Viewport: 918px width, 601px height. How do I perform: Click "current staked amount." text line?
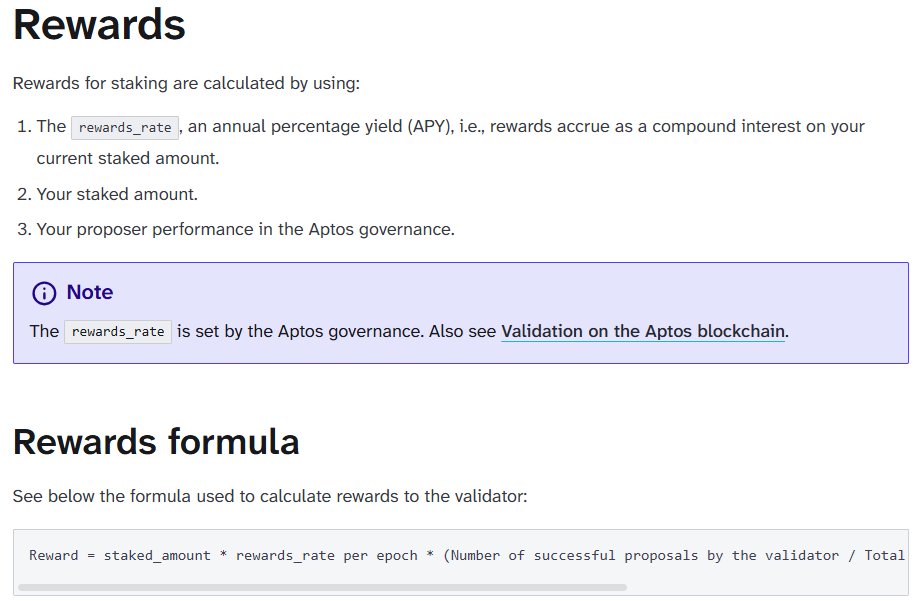tap(127, 158)
